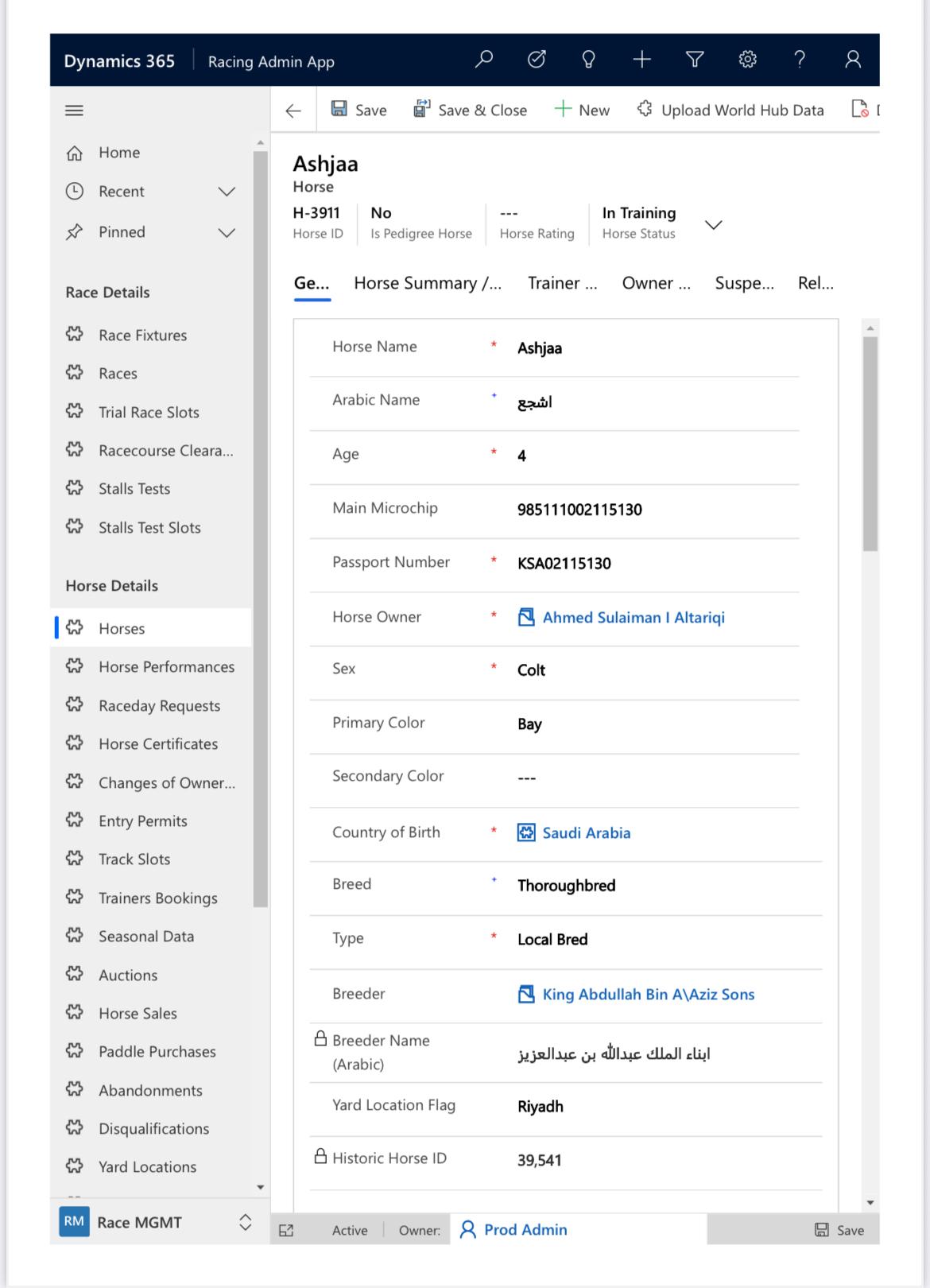Click the back arrow in the command bar
This screenshot has height=1288, width=930.
pyautogui.click(x=293, y=111)
